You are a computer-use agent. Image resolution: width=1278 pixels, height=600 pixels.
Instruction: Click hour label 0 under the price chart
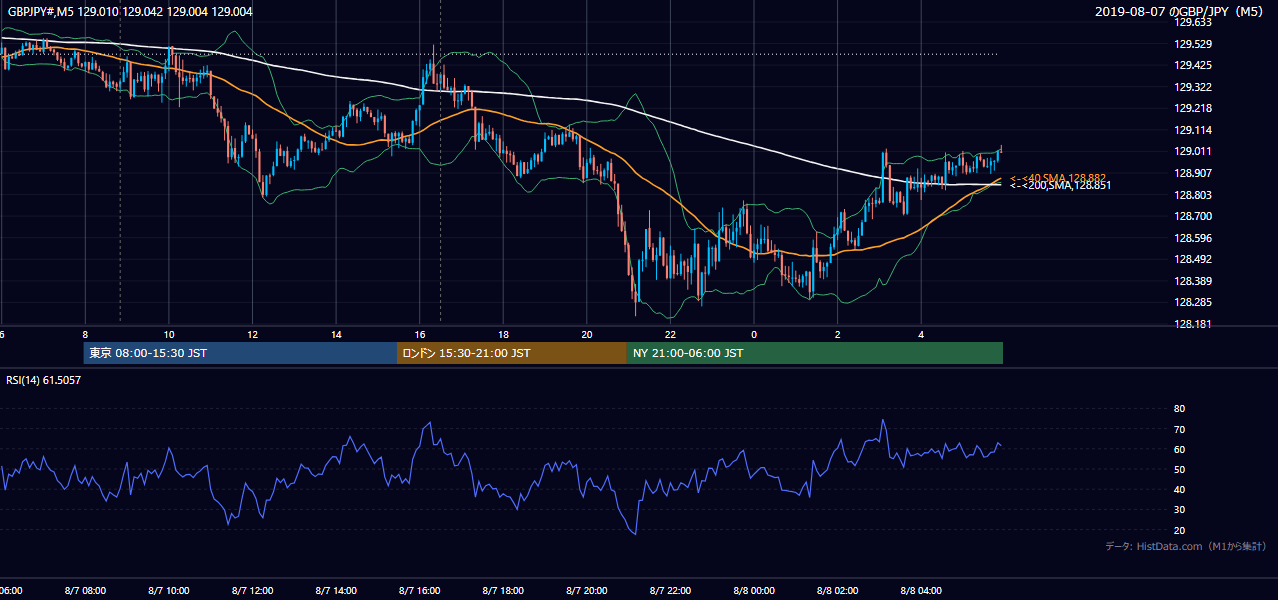pos(754,335)
